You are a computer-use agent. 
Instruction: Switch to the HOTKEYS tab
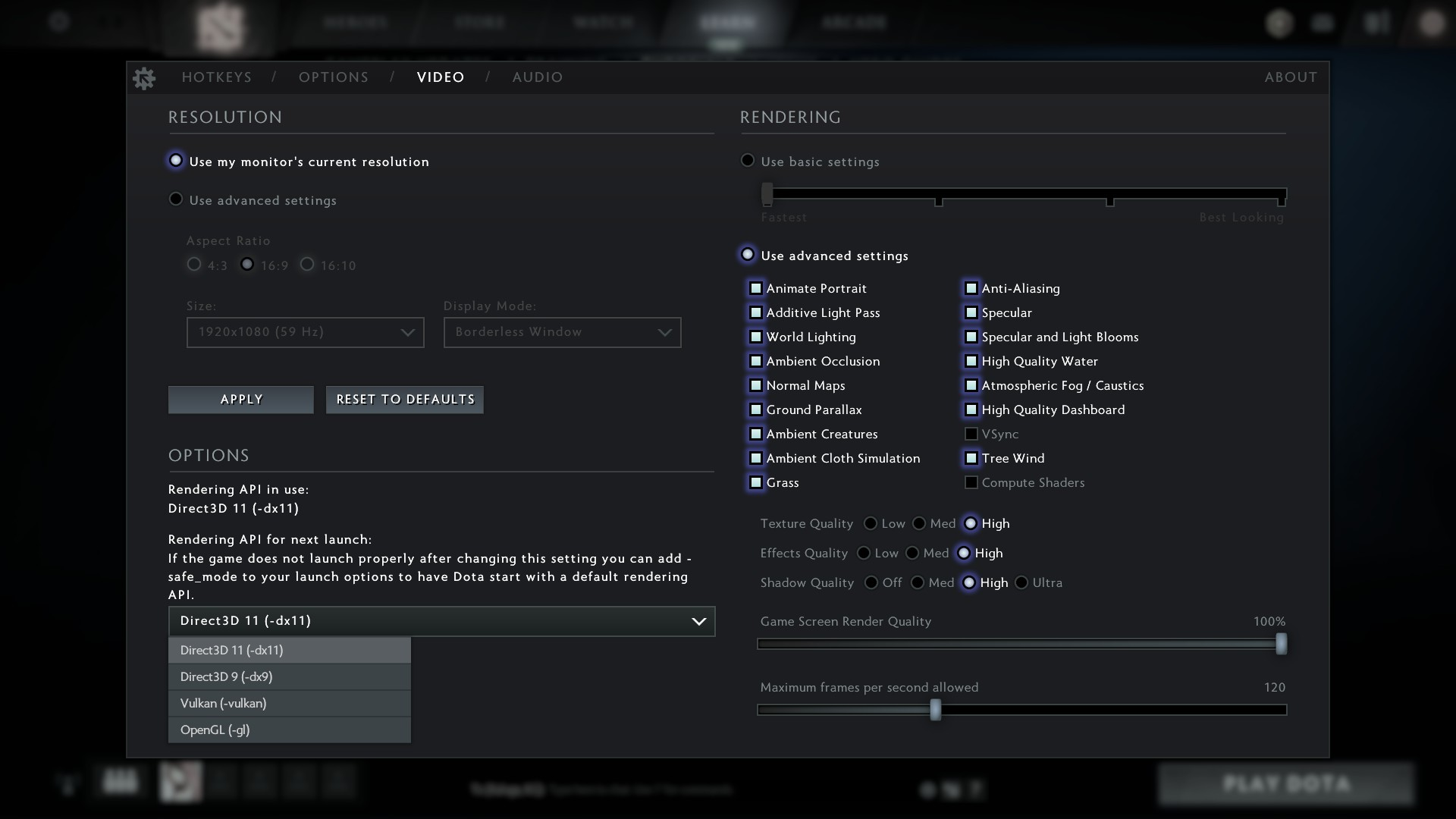217,77
